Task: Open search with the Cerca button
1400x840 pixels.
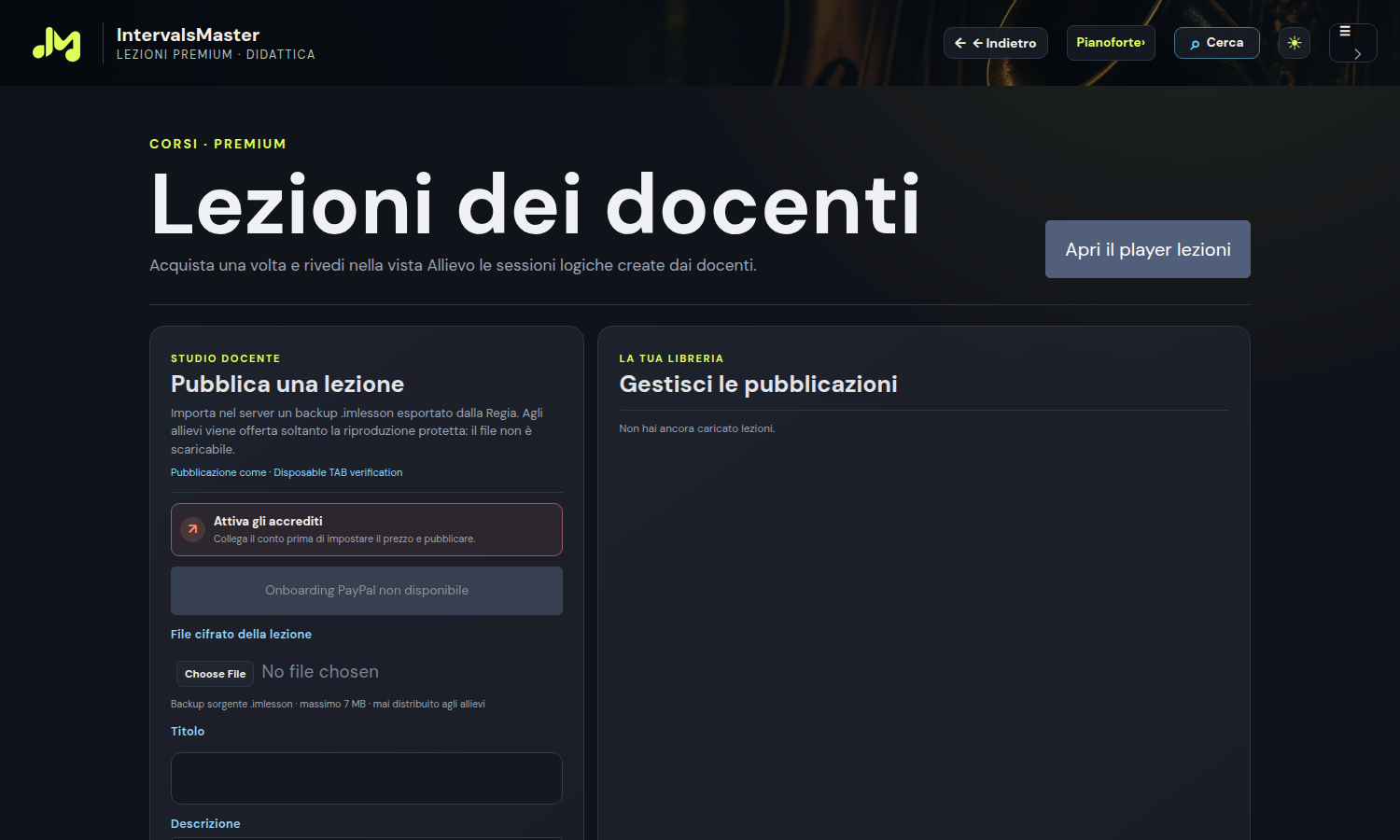Action: 1216,43
